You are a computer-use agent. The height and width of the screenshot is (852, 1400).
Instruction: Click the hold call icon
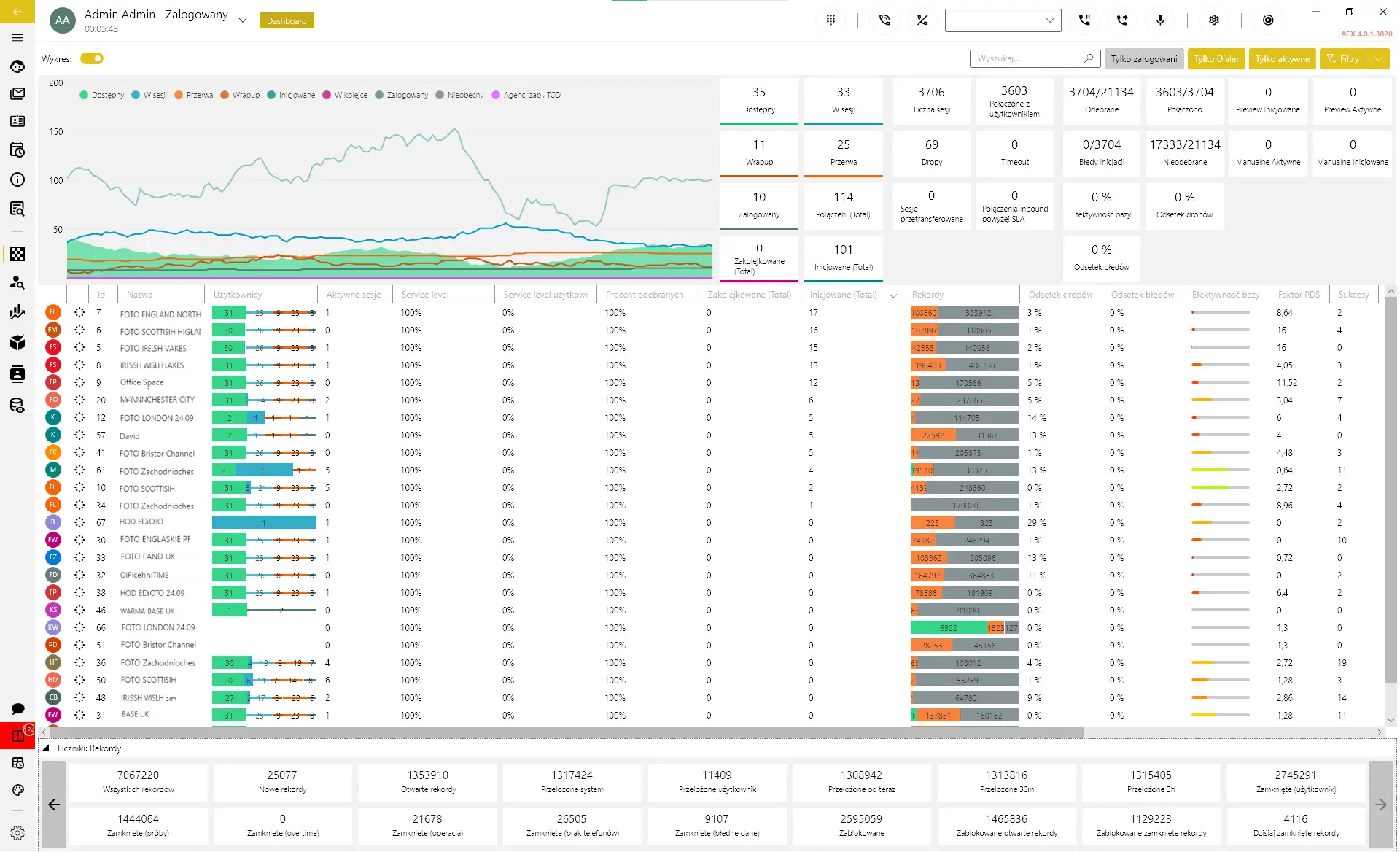1084,20
